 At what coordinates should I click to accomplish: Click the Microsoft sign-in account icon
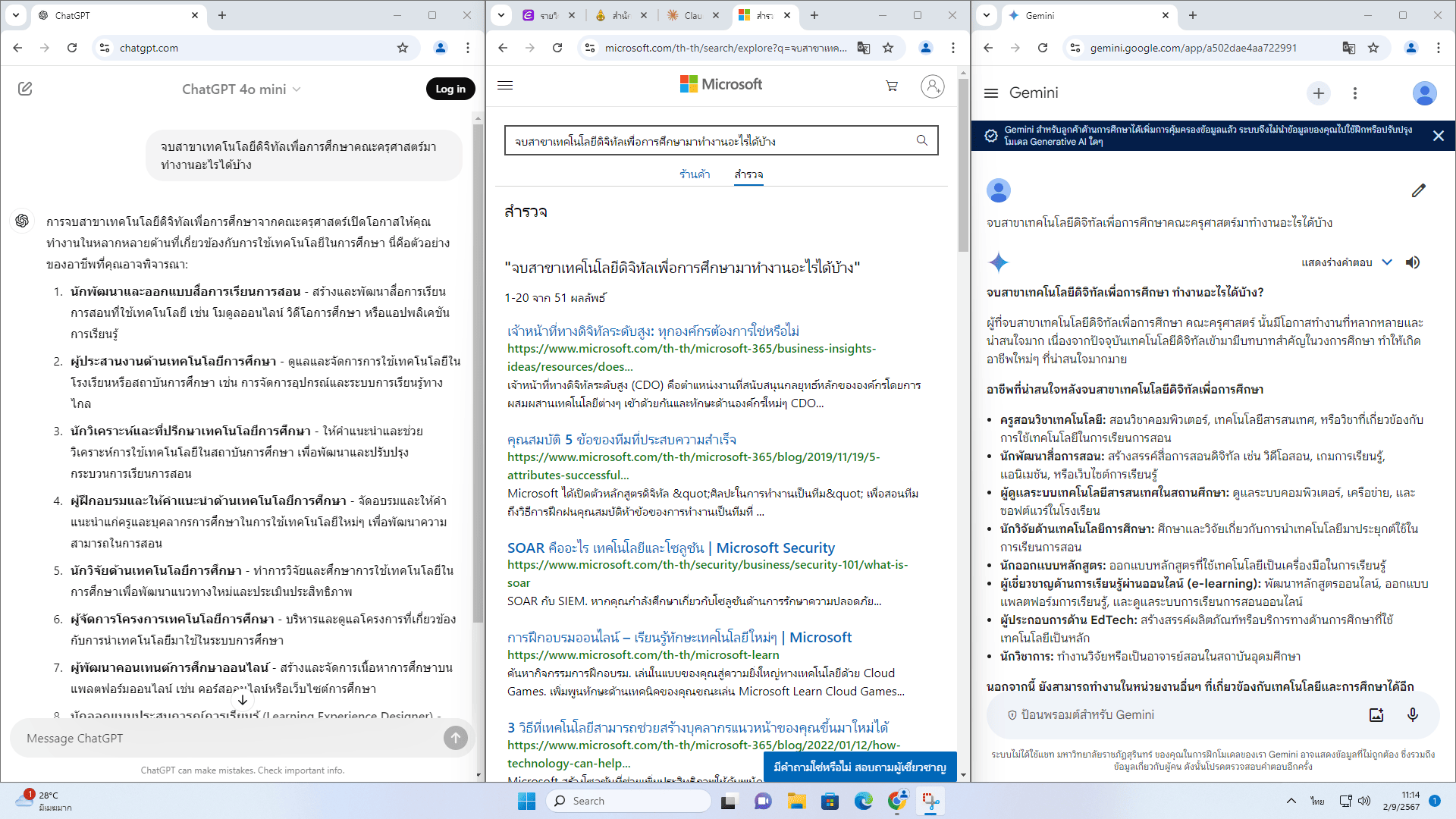pyautogui.click(x=932, y=86)
